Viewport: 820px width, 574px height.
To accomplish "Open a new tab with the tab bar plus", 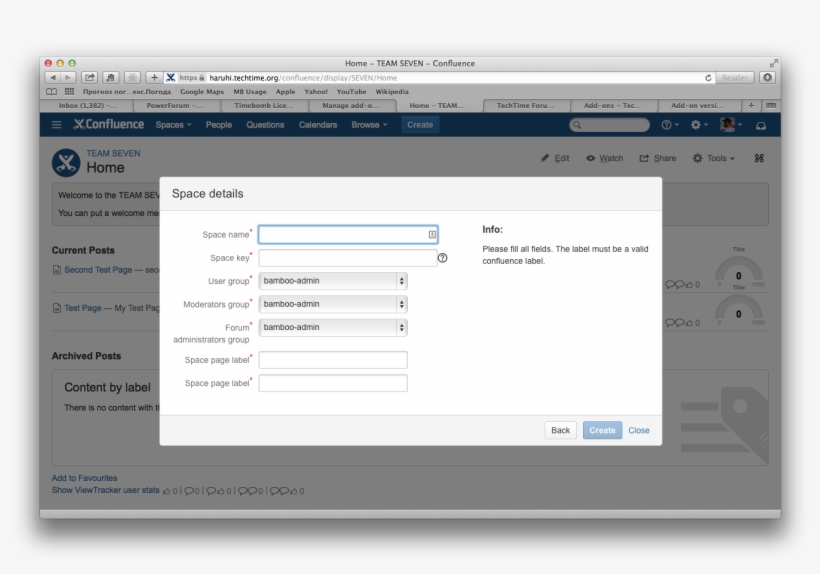I will click(x=751, y=106).
